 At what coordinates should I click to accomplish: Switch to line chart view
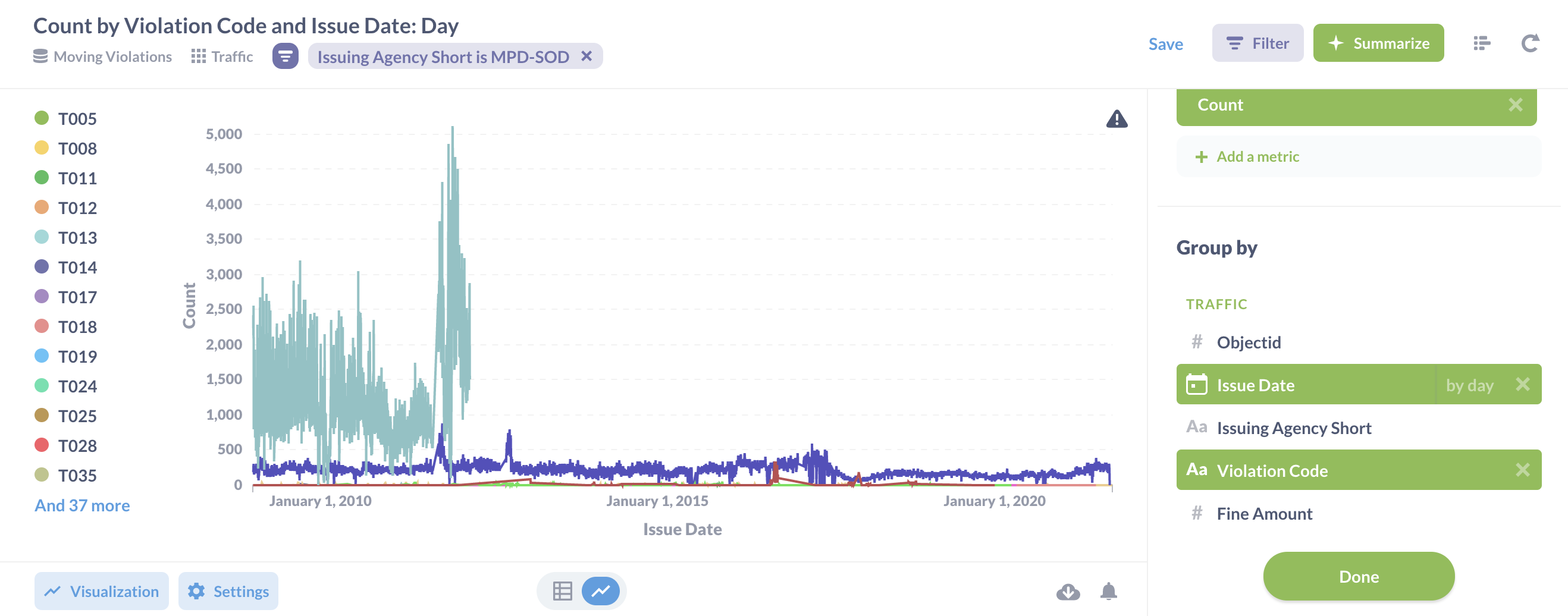600,591
